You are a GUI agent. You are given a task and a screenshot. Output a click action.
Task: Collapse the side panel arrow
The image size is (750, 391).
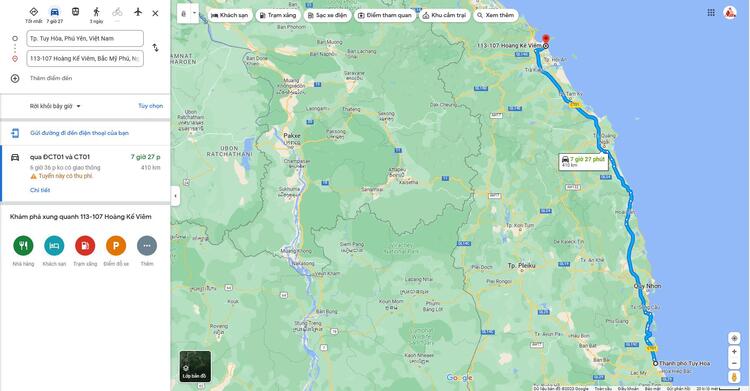pos(175,196)
